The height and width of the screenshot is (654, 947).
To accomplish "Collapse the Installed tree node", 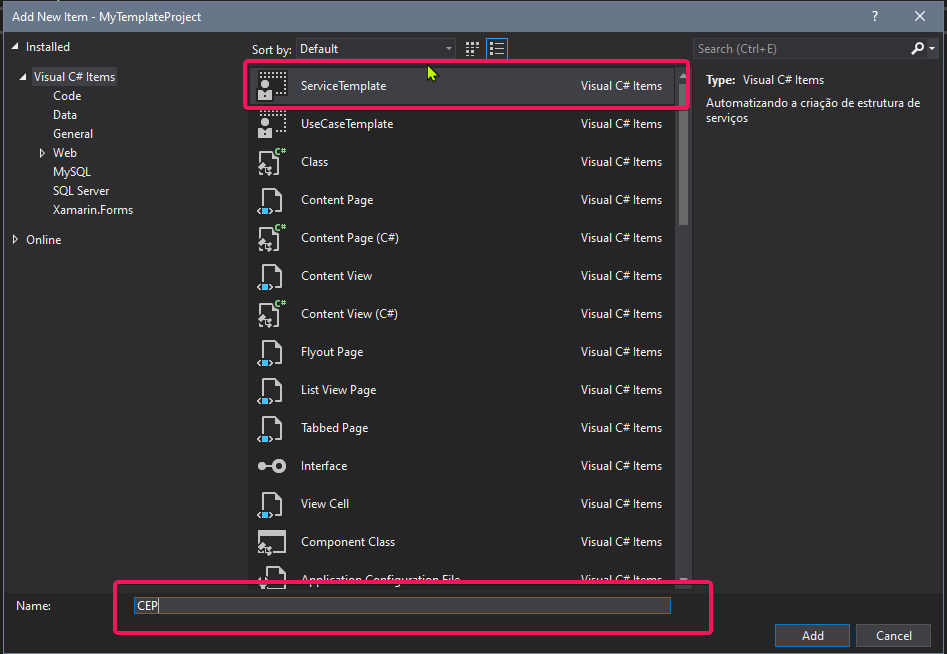I will [x=15, y=46].
